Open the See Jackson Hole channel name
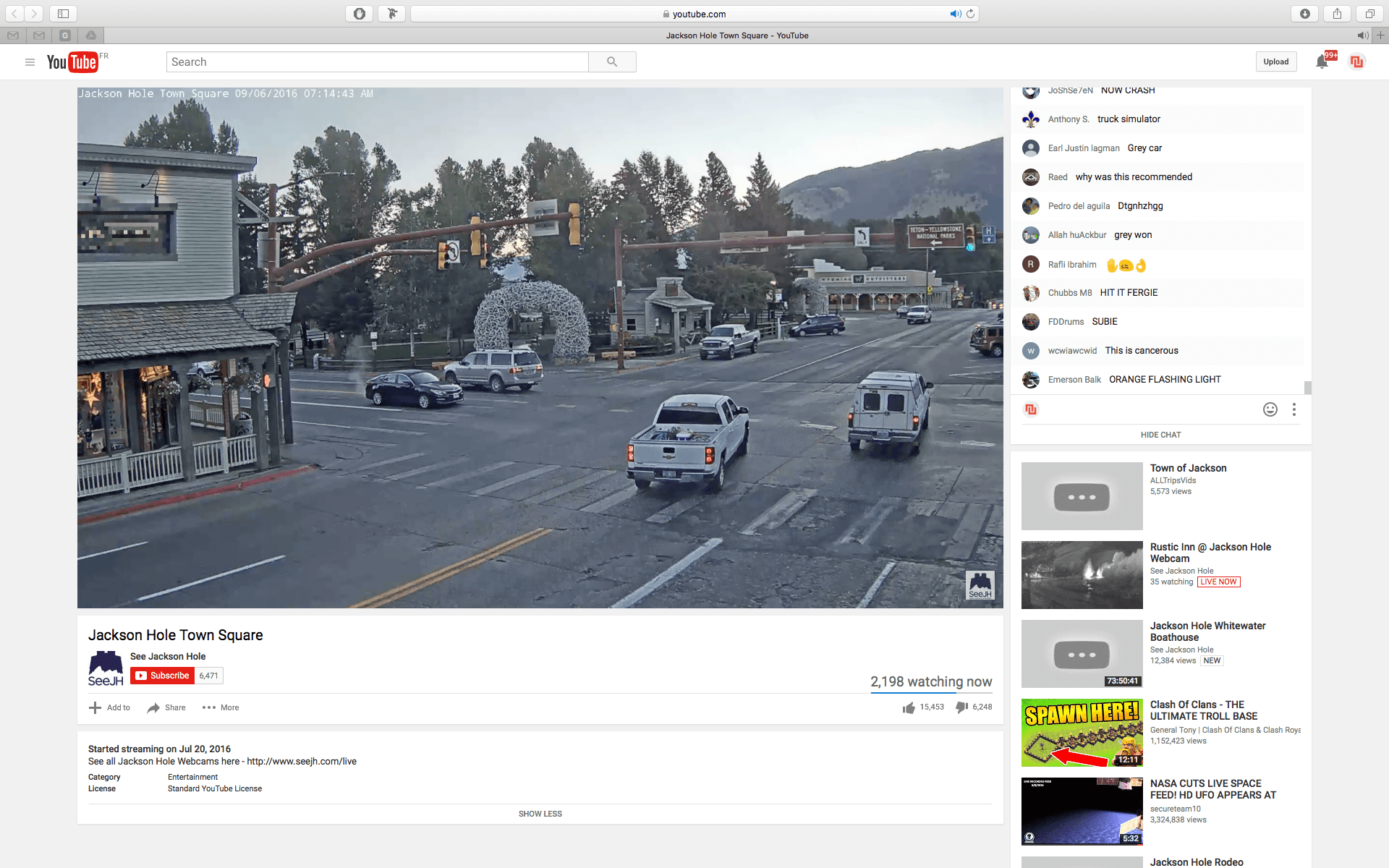This screenshot has width=1389, height=868. coord(168,657)
